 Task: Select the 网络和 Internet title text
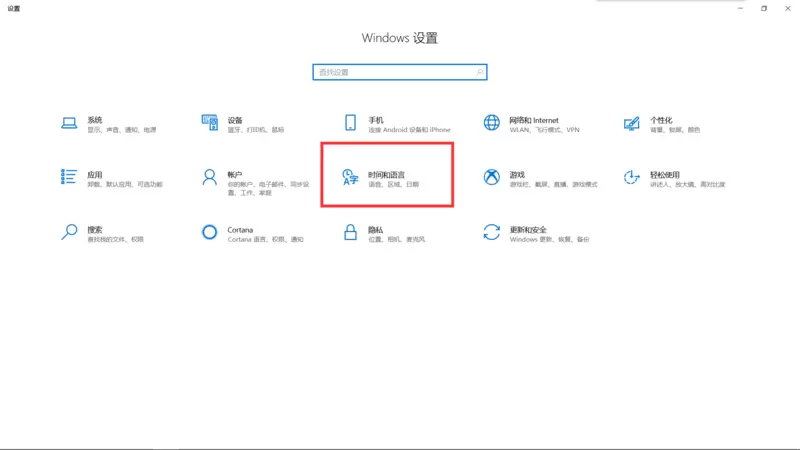[x=534, y=120]
